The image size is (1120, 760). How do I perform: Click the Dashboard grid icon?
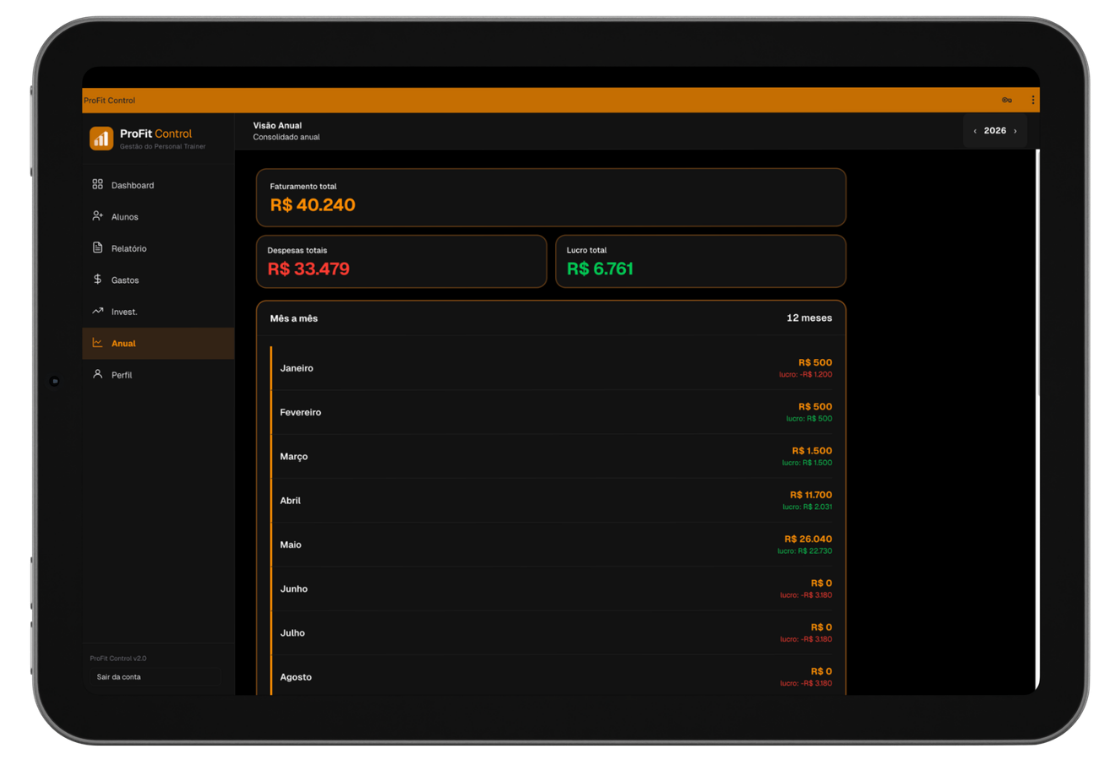click(98, 184)
